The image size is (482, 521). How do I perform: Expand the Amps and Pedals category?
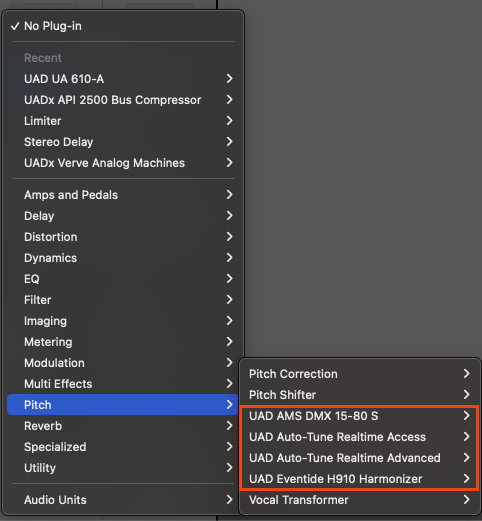coord(122,195)
